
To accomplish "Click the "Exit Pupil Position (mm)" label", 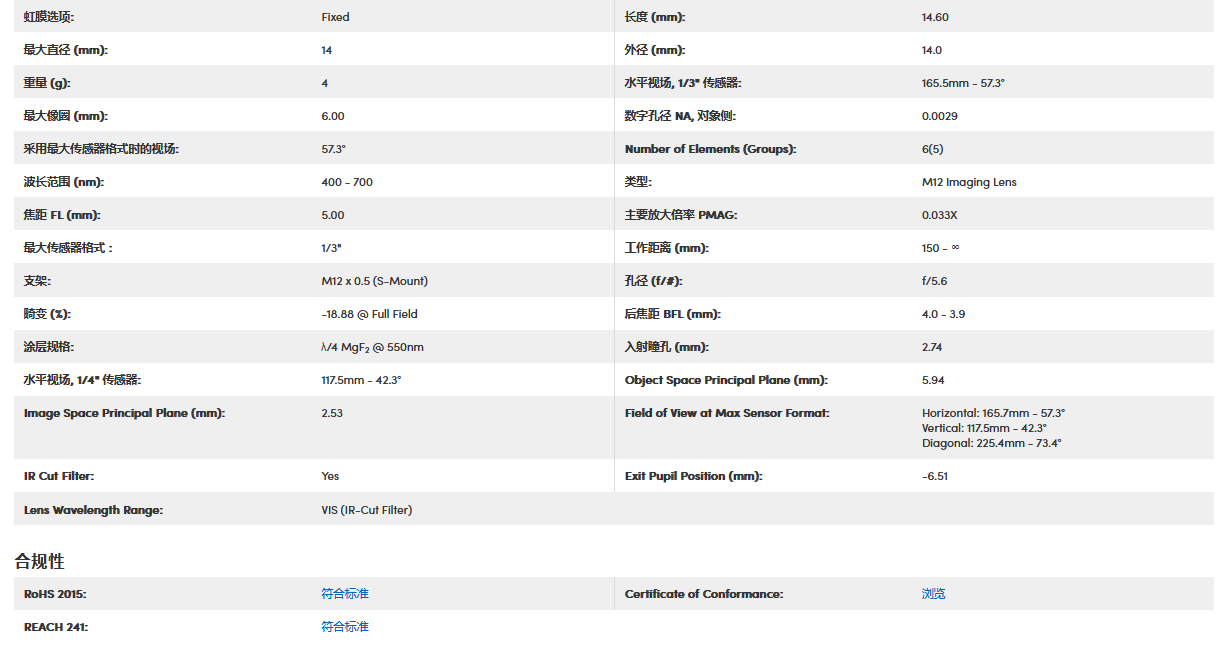I will 693,476.
